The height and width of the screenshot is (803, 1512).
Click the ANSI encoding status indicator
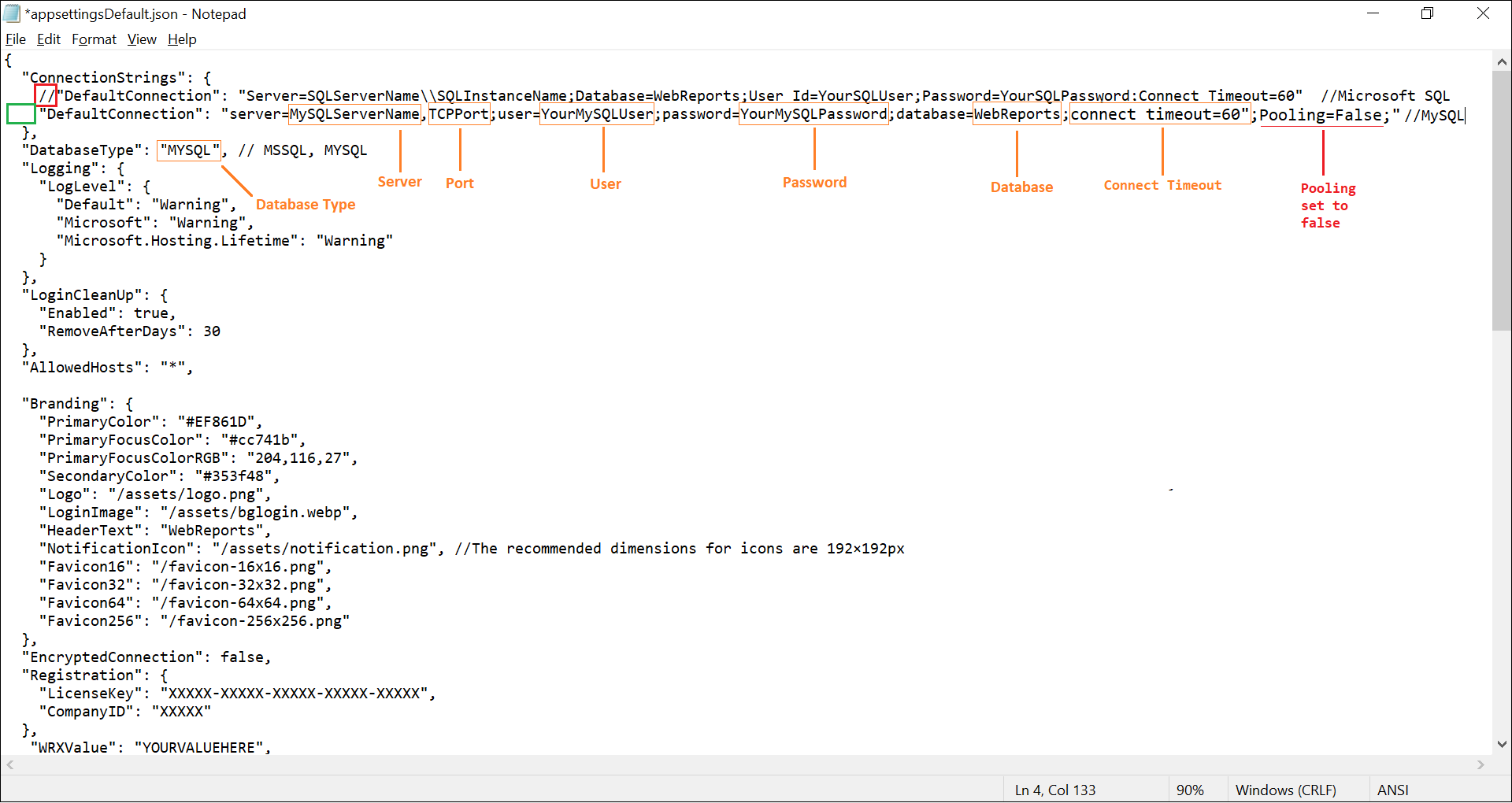(x=1392, y=790)
